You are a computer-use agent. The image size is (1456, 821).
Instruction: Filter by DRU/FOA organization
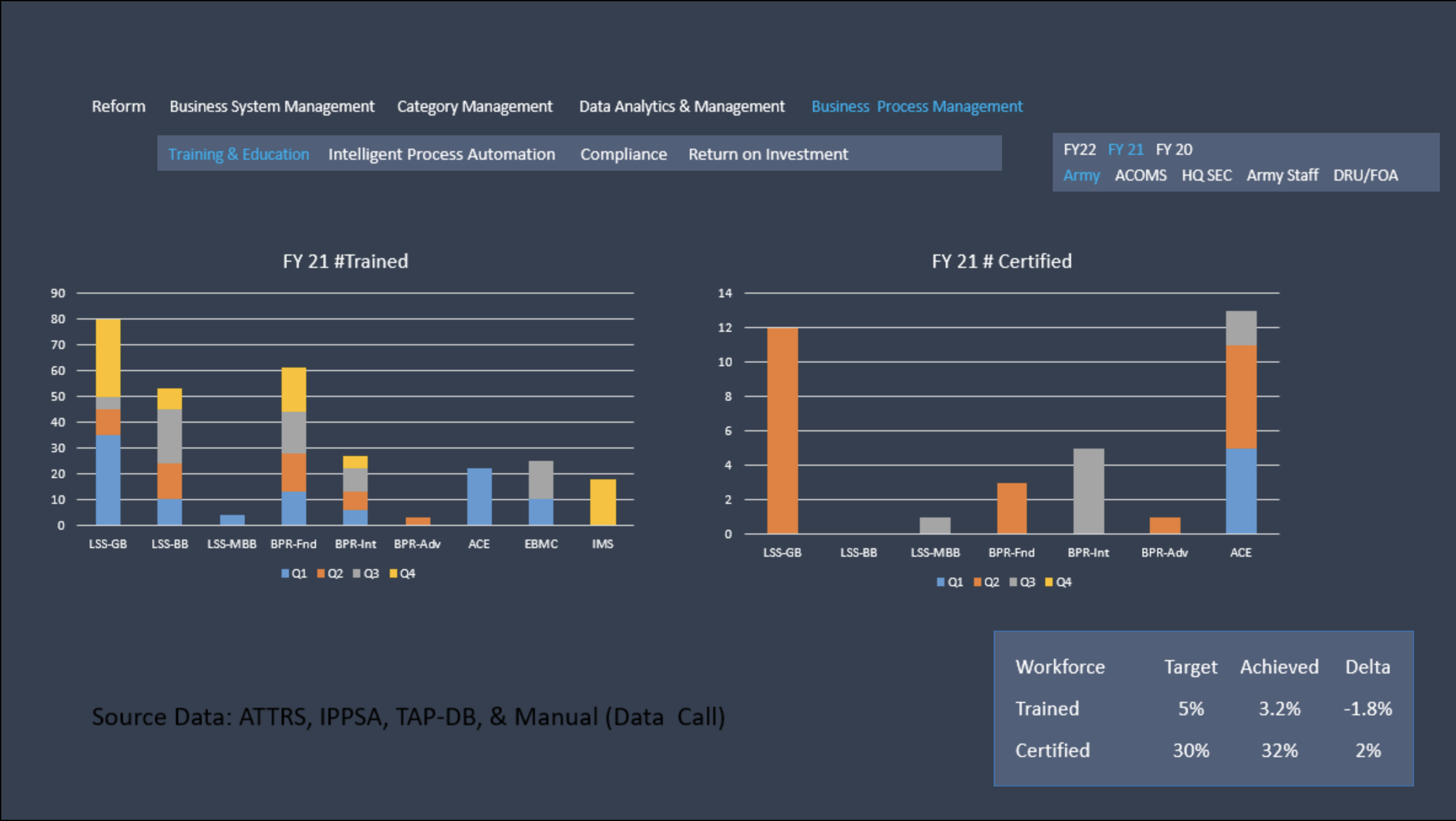pos(1365,176)
